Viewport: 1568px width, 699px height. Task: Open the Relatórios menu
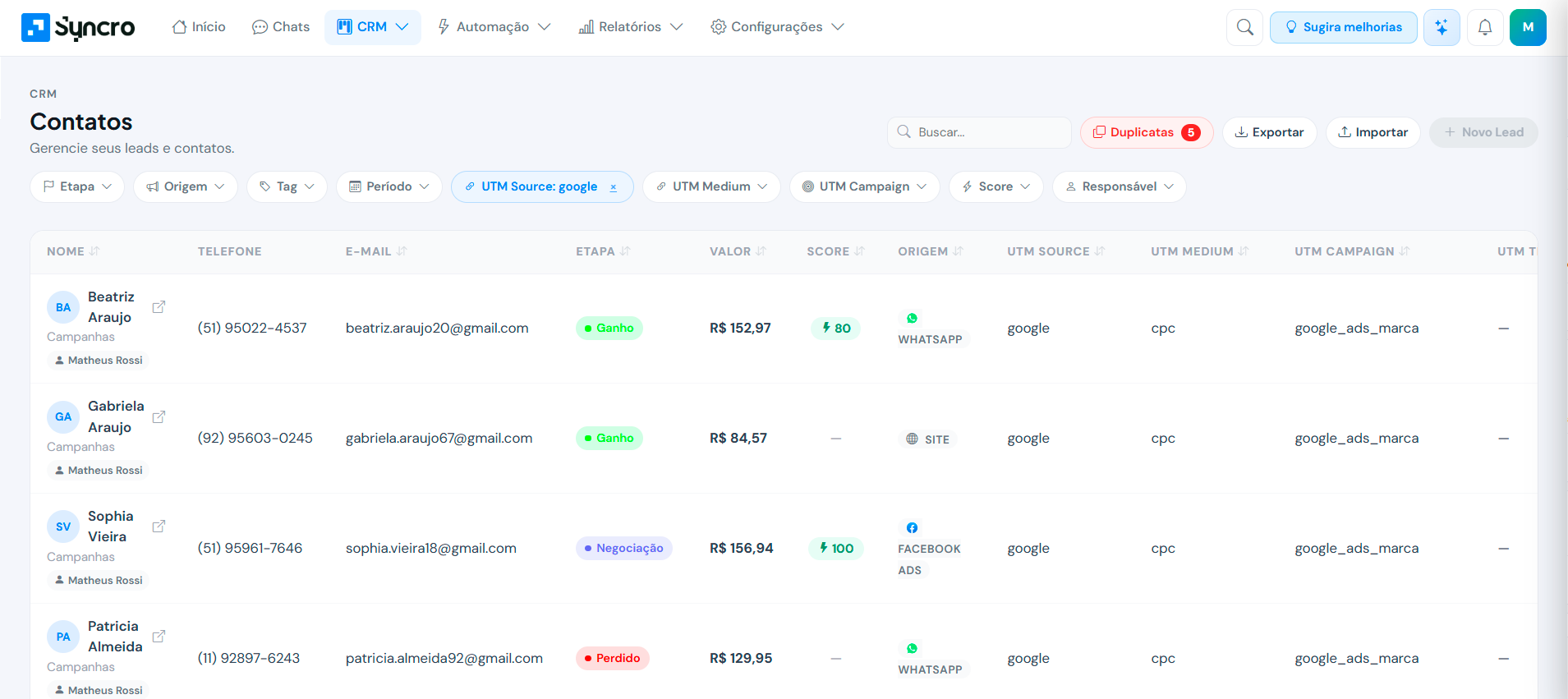(x=631, y=27)
